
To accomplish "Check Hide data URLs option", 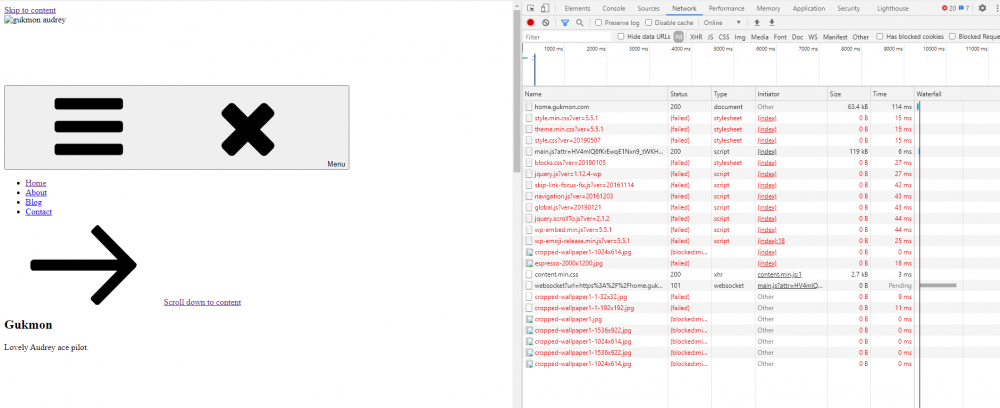I will pyautogui.click(x=621, y=36).
